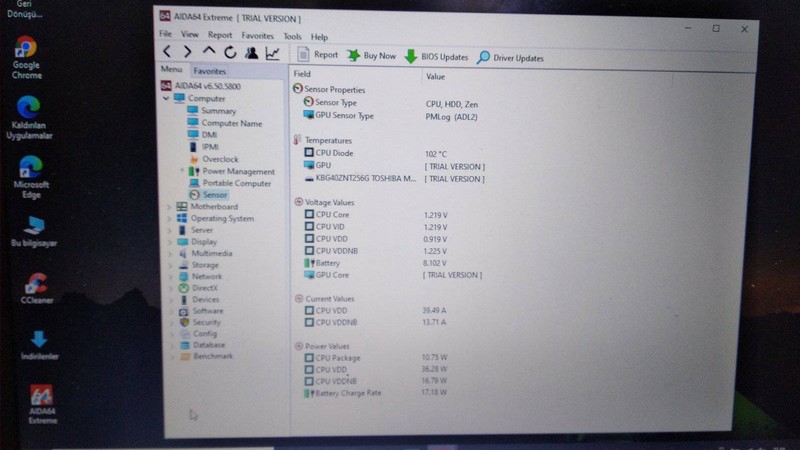Select Computer Name in the tree
The image size is (800, 450).
click(x=224, y=122)
